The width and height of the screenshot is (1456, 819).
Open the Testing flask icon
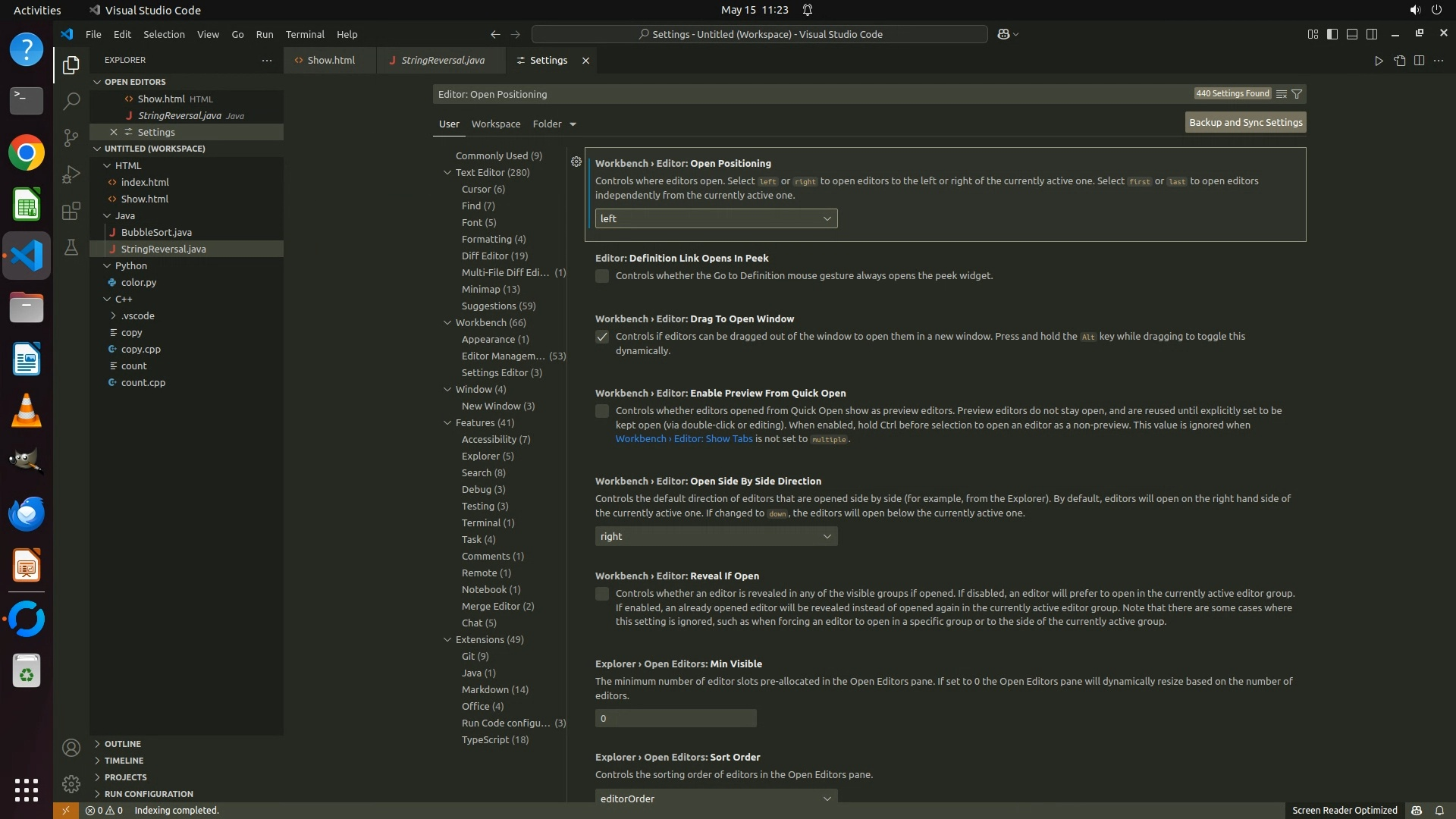(71, 247)
